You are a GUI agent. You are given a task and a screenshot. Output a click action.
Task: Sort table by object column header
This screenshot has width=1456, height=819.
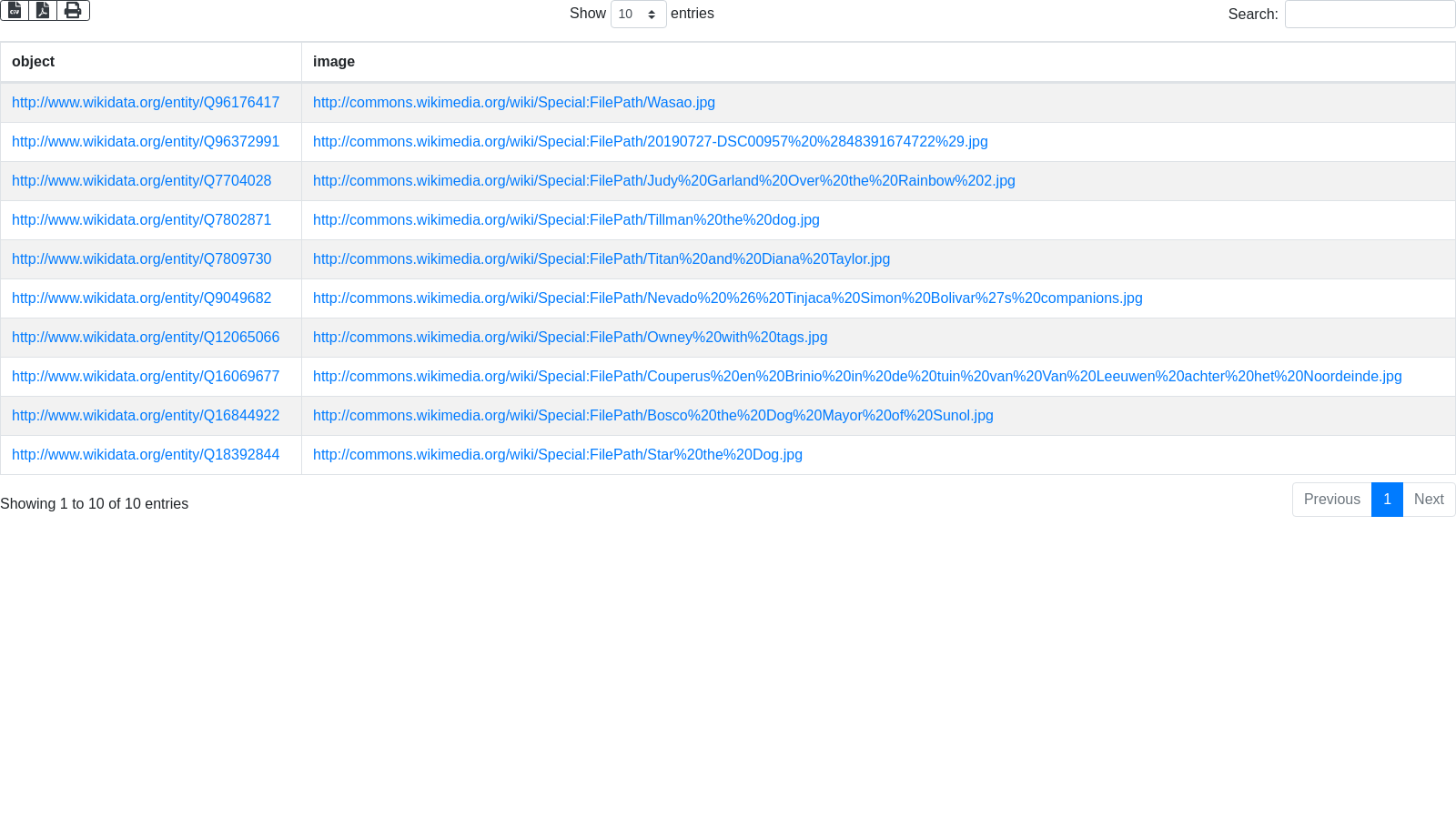pos(34,62)
